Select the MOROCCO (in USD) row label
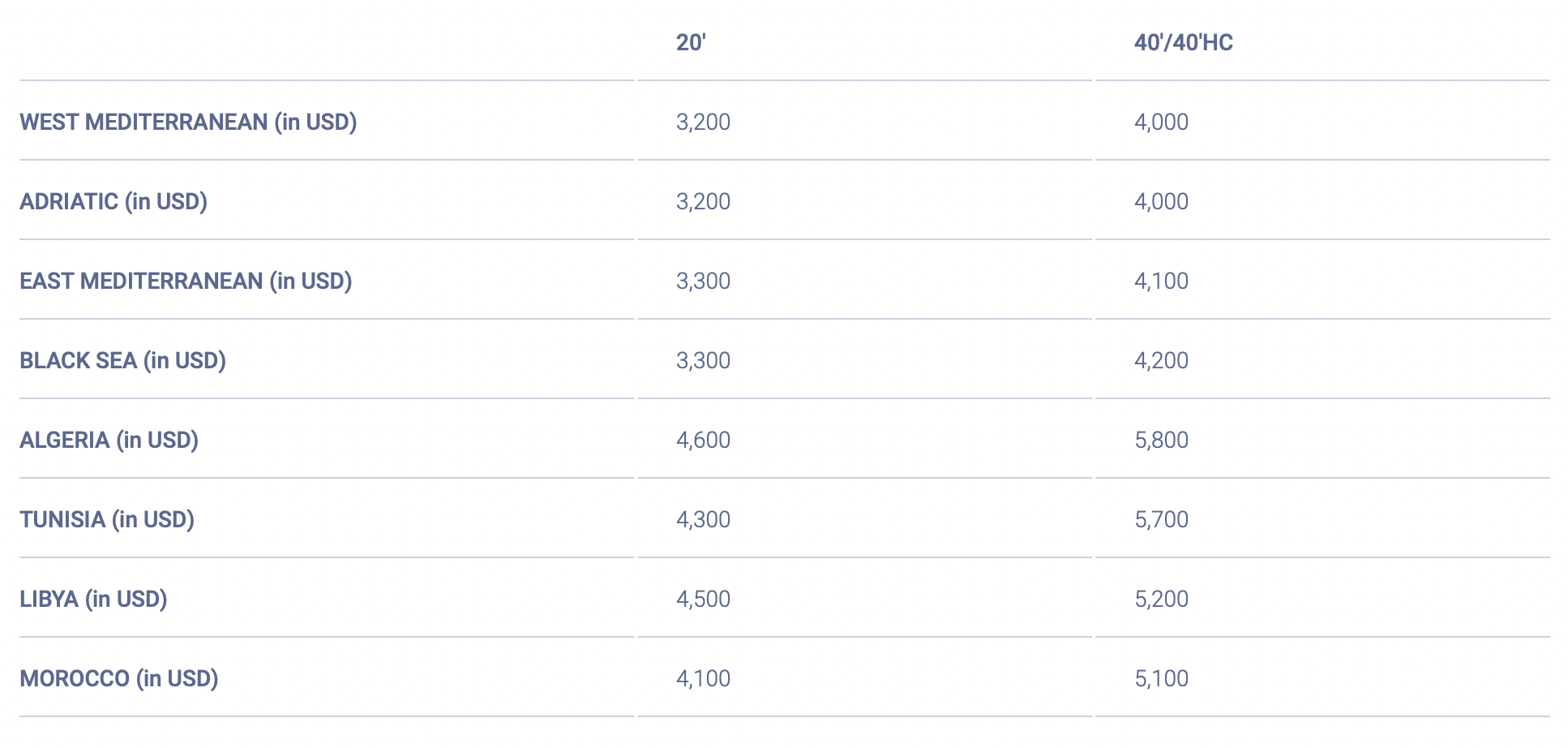The image size is (1568, 748). pos(119,678)
